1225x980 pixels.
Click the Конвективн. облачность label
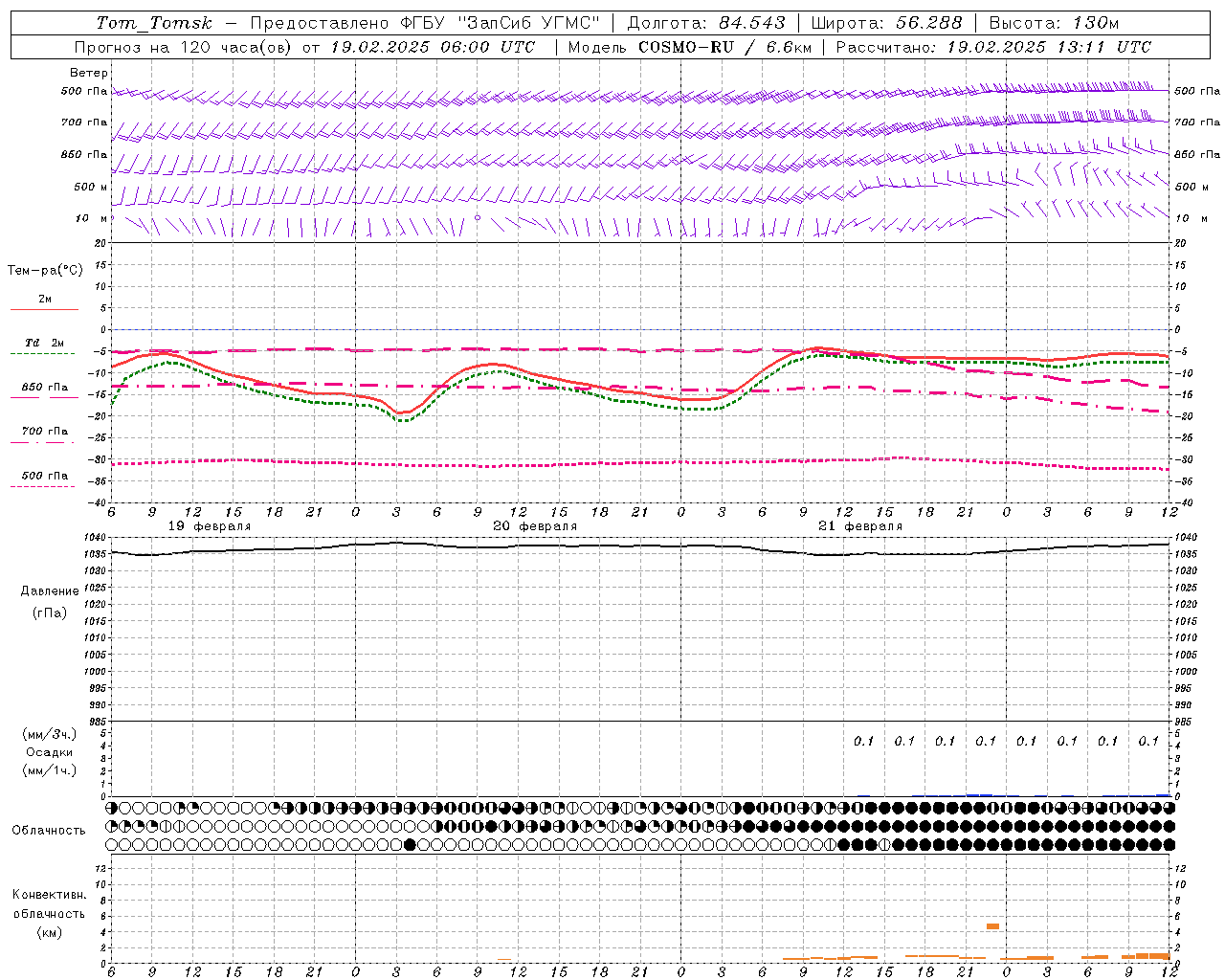tap(49, 904)
